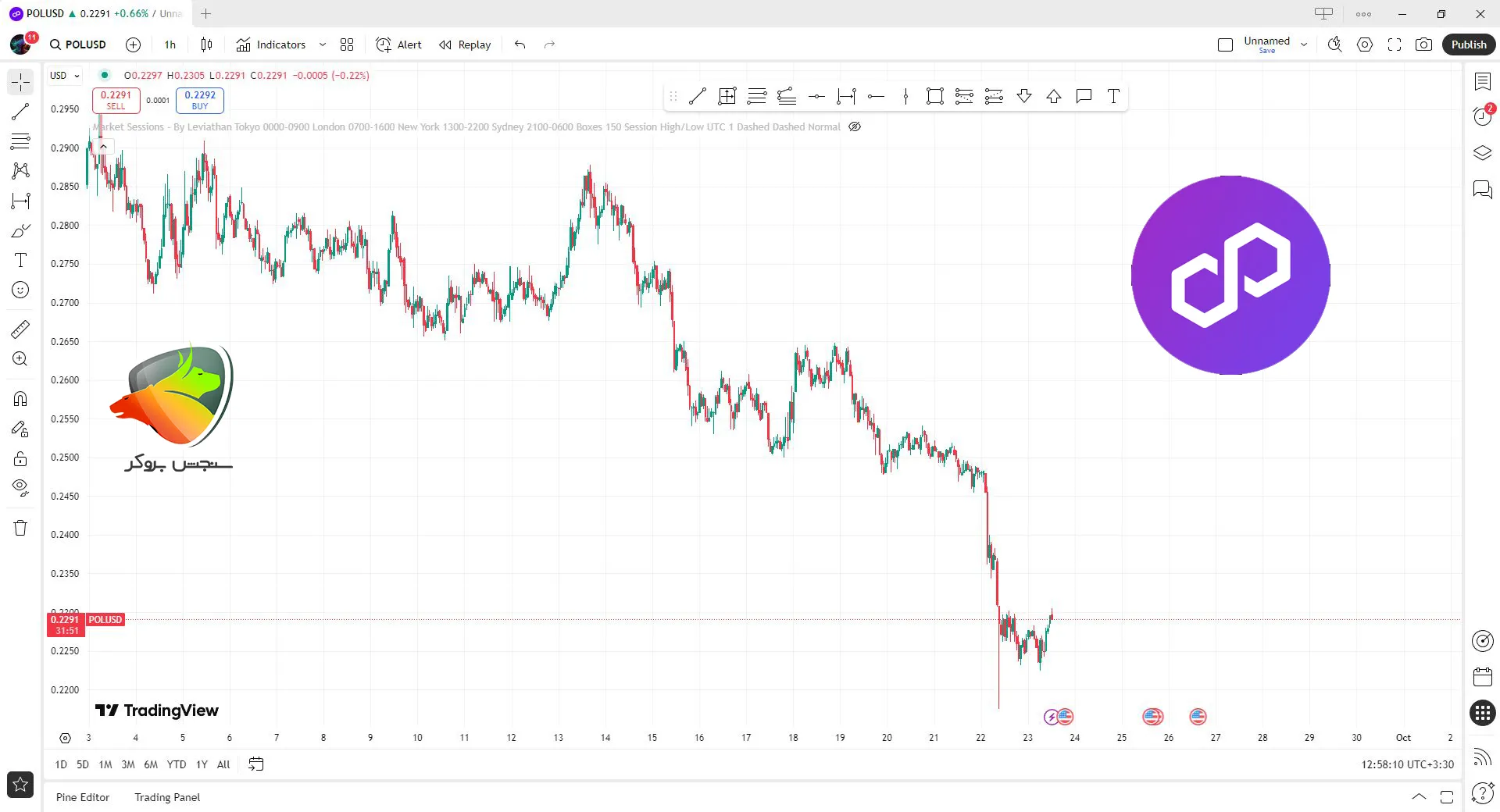Take a chart snapshot with camera icon
Image resolution: width=1500 pixels, height=812 pixels.
click(x=1423, y=45)
